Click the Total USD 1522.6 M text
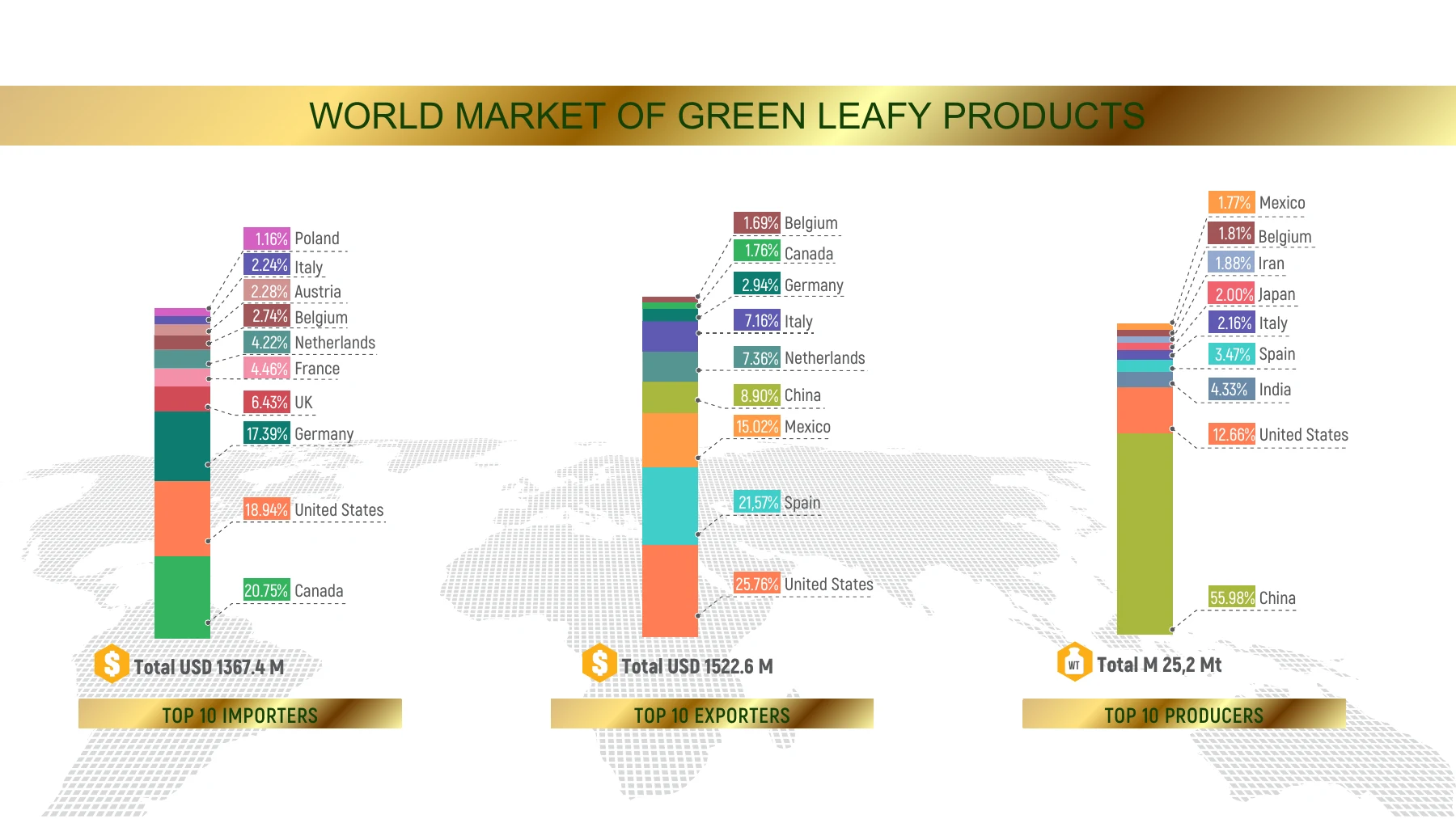 point(697,666)
